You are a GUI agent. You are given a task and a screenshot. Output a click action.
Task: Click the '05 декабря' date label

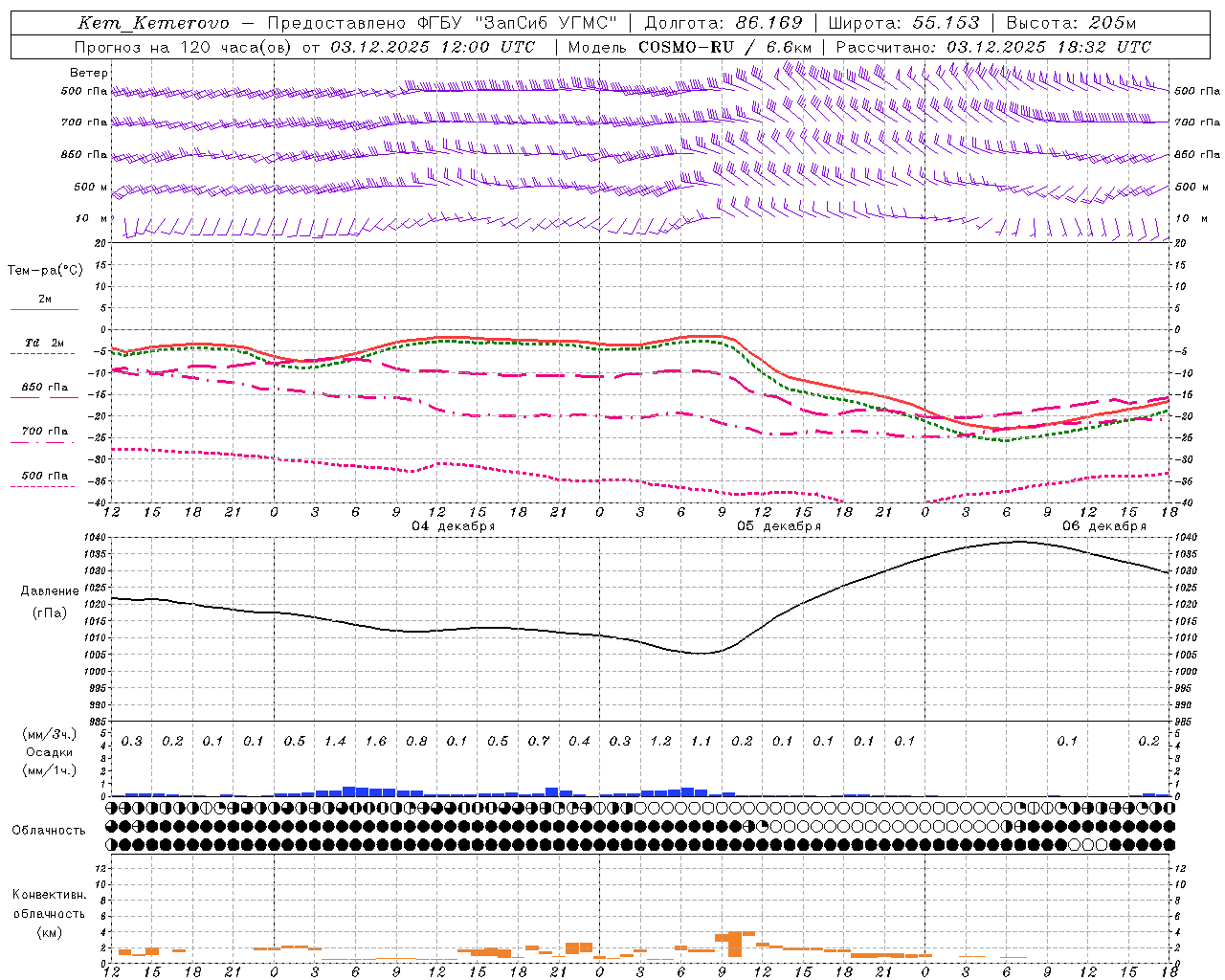tap(778, 526)
